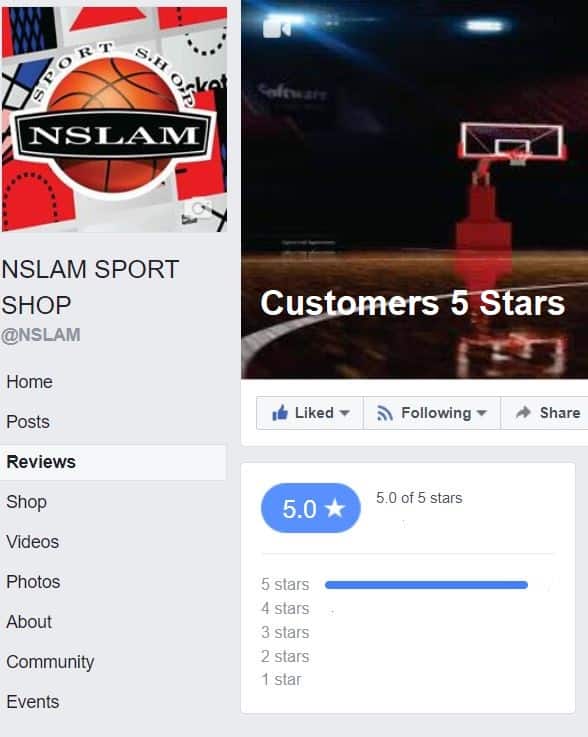Click the 5 stars blue rating bar
Screen dimensions: 588x737
(x=426, y=585)
